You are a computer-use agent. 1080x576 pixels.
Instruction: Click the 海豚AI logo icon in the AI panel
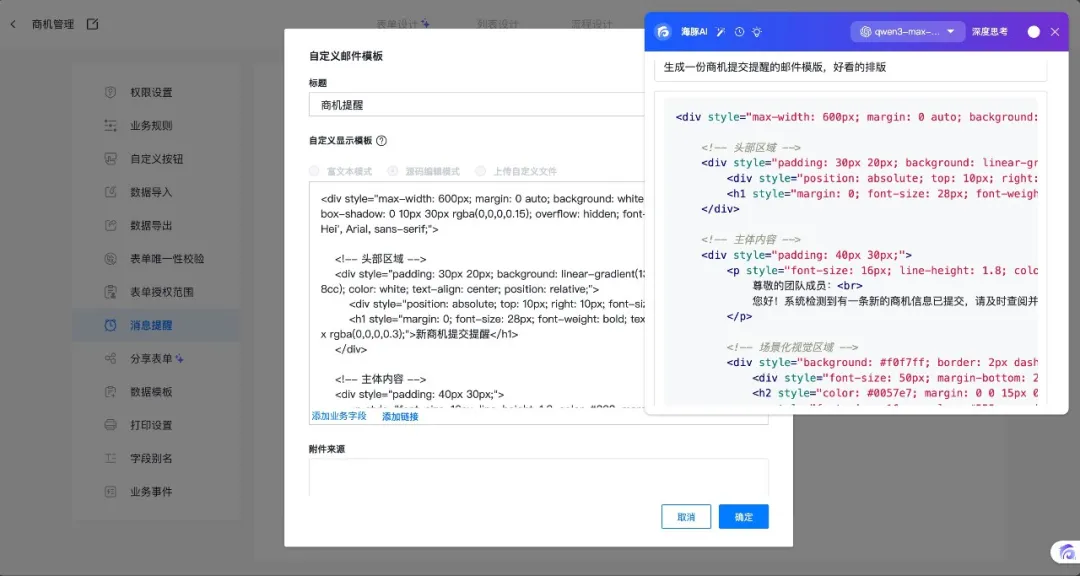pos(663,32)
